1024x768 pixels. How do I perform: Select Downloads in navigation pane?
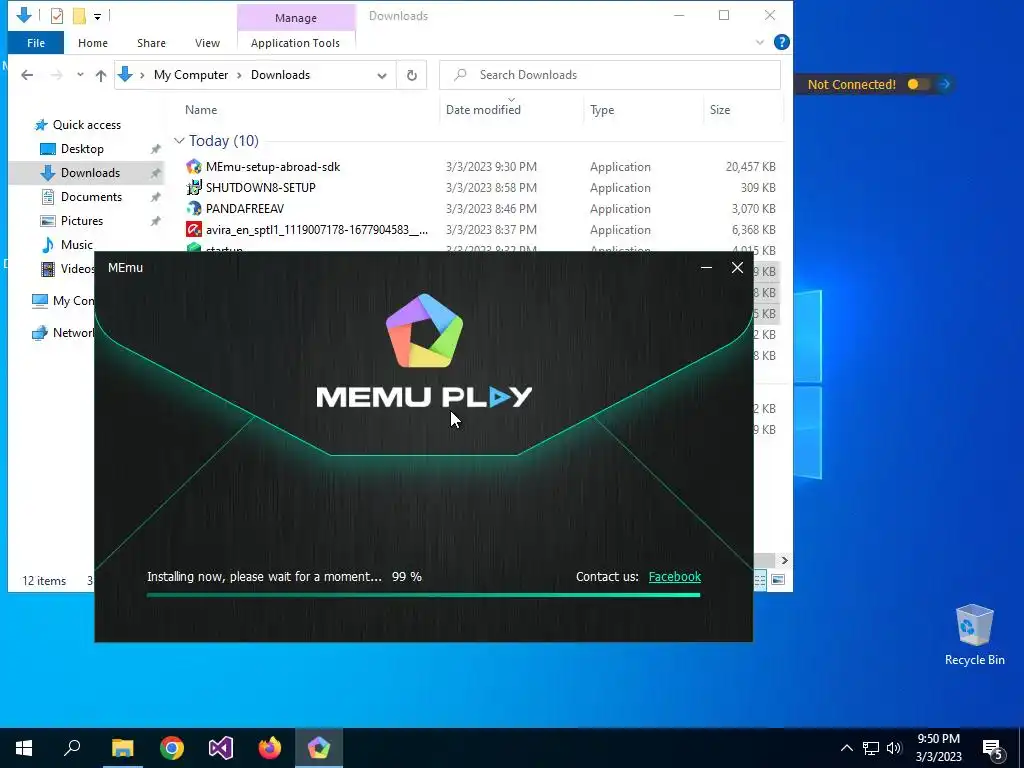point(90,173)
